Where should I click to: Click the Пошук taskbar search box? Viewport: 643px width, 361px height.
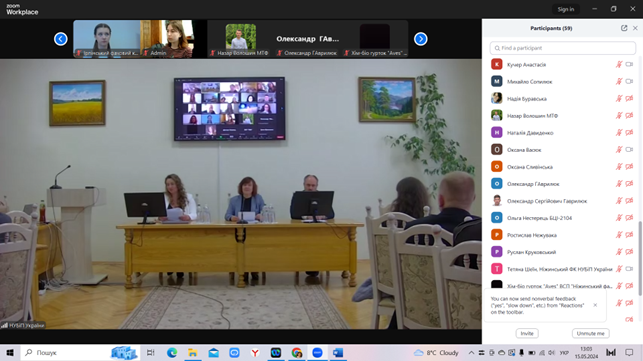pos(80,353)
